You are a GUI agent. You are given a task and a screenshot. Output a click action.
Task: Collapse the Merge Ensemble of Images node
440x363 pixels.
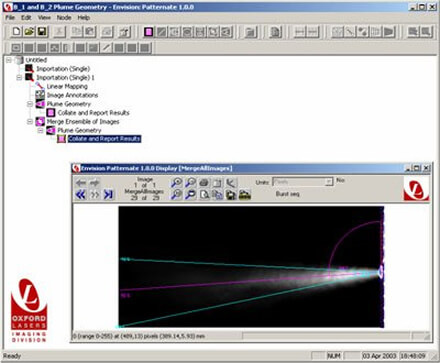pyautogui.click(x=30, y=121)
